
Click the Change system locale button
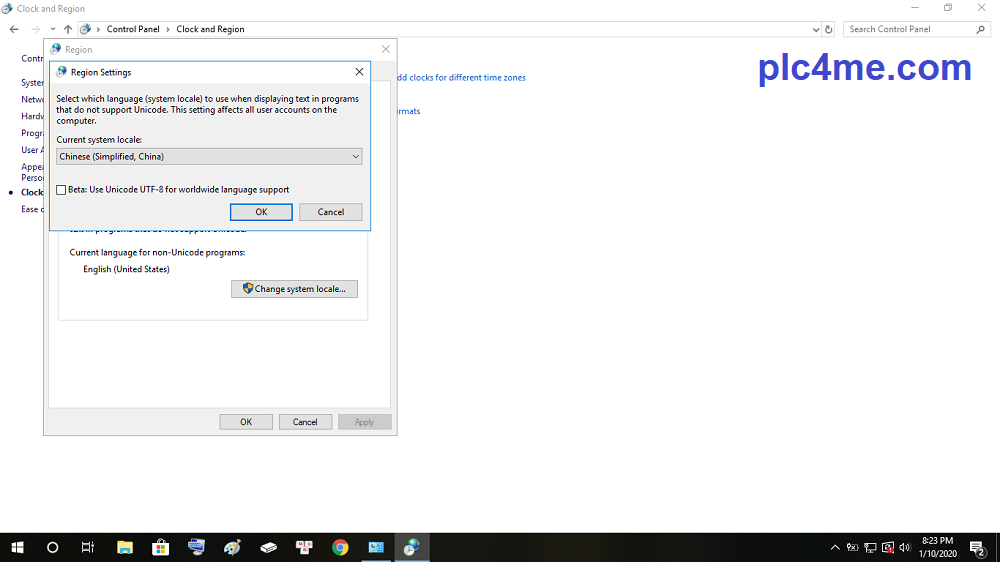294,289
